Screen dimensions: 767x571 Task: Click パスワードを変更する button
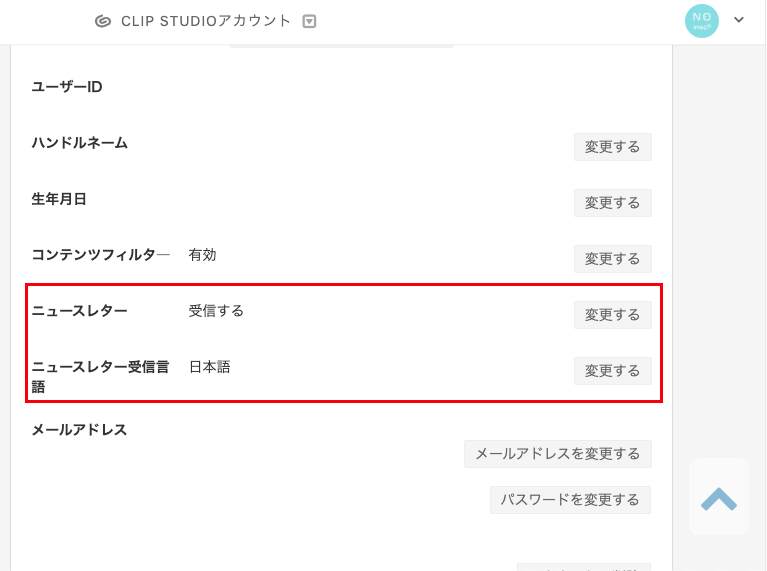point(570,500)
